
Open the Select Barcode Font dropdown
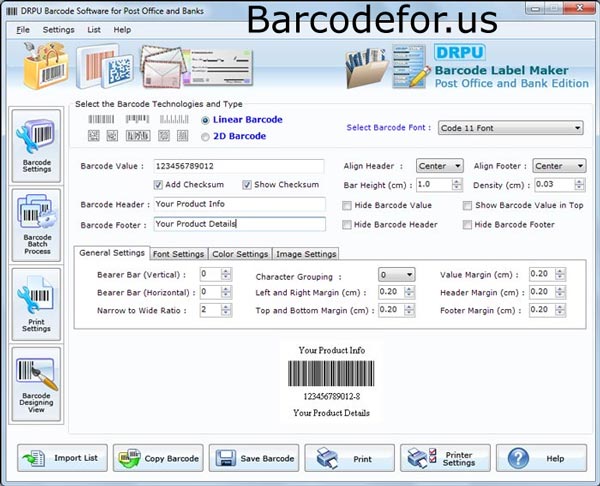[x=510, y=128]
